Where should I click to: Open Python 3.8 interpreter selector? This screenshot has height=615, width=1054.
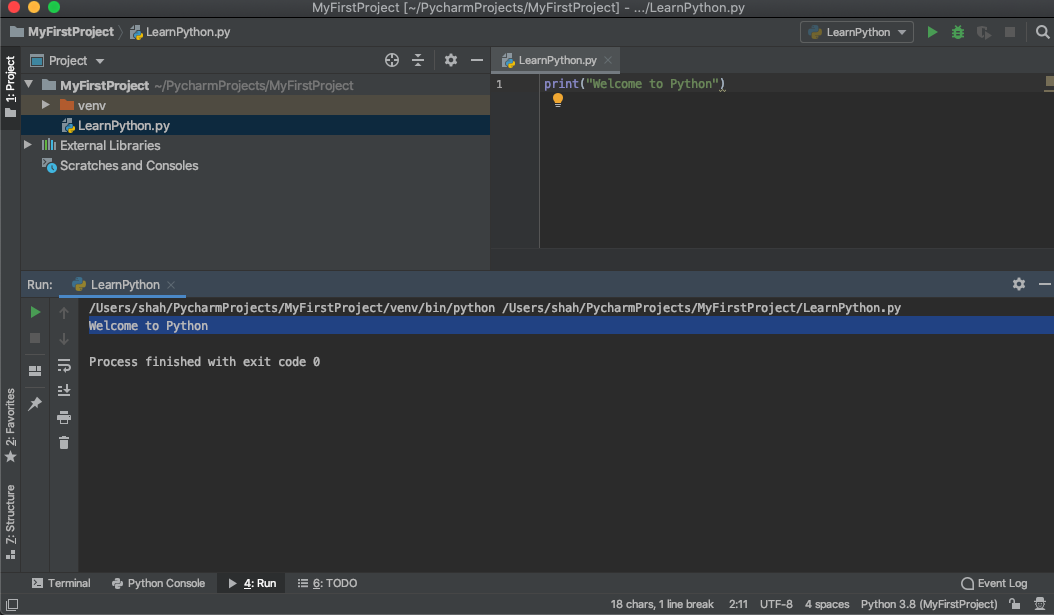click(929, 604)
